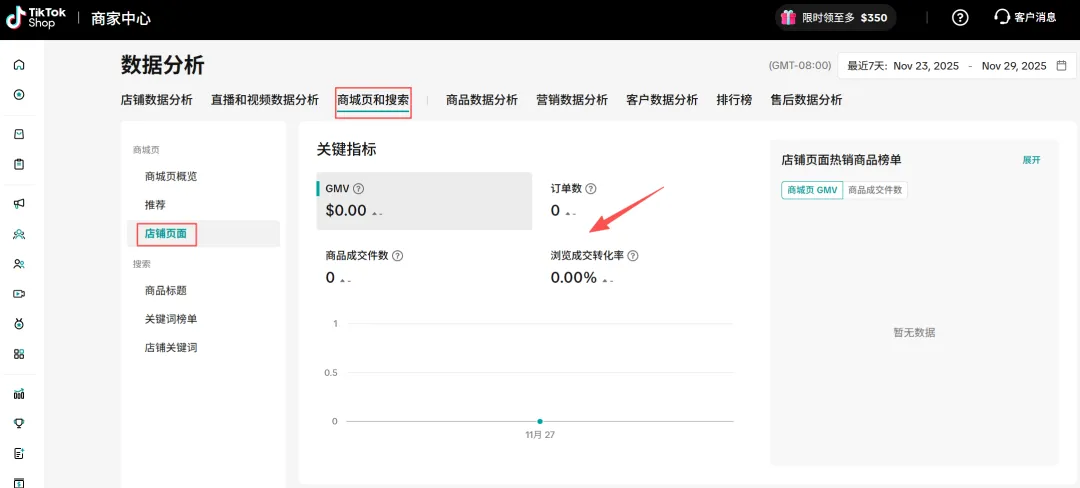Viewport: 1080px width, 488px height.
Task: Click the help question mark icon in header
Action: click(x=960, y=17)
